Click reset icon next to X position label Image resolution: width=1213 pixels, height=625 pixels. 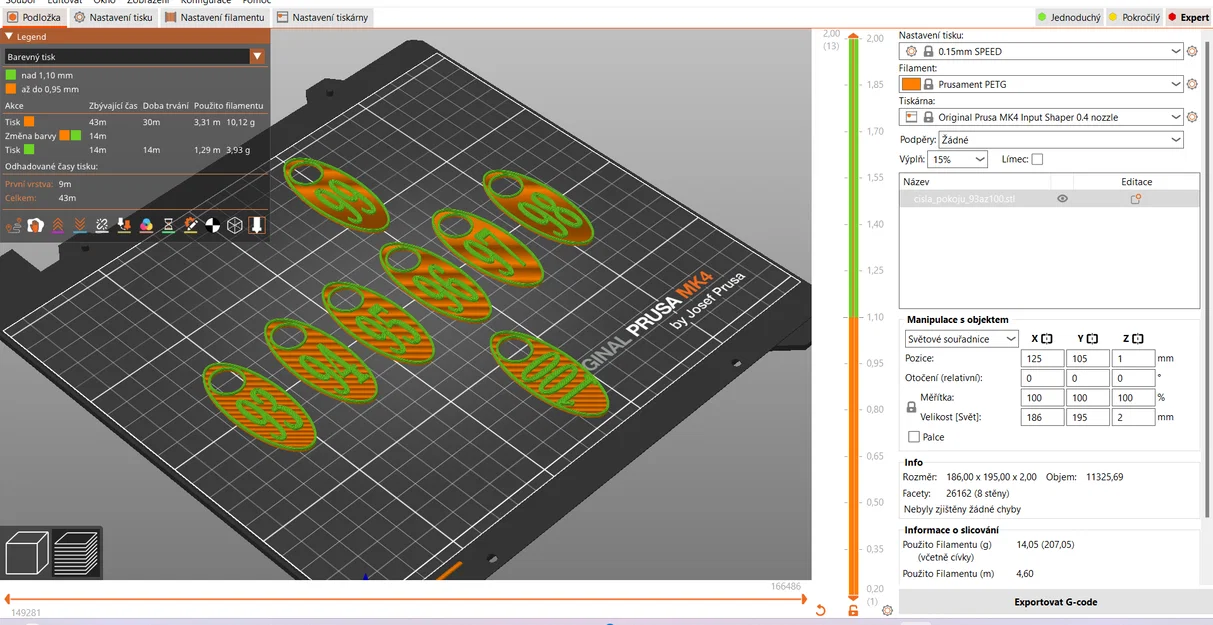(x=1046, y=339)
